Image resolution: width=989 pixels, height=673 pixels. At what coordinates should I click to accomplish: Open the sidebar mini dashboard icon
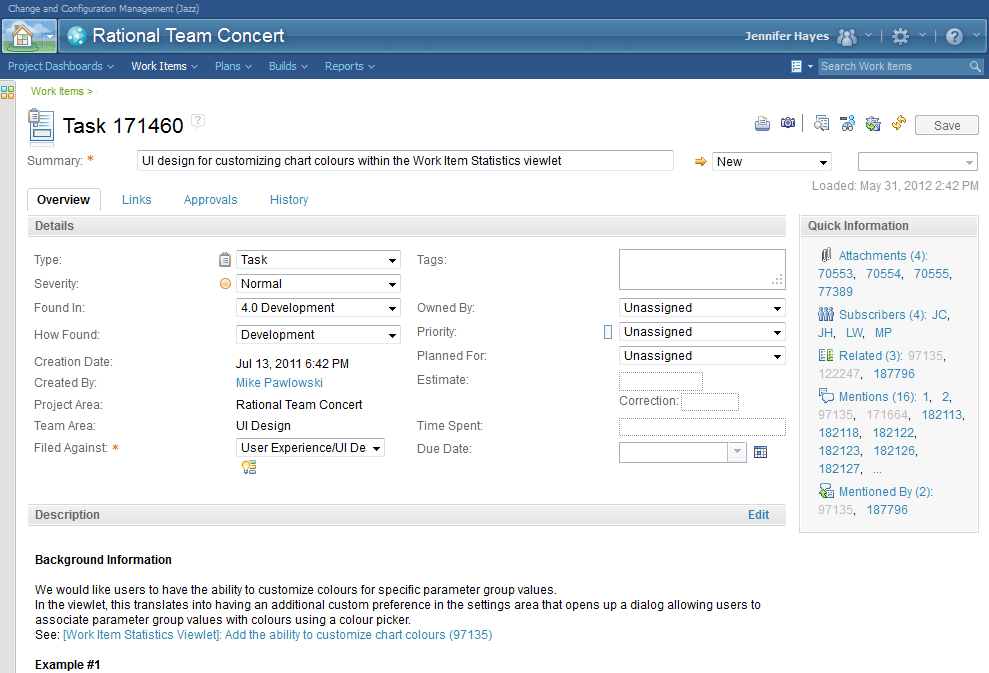8,92
